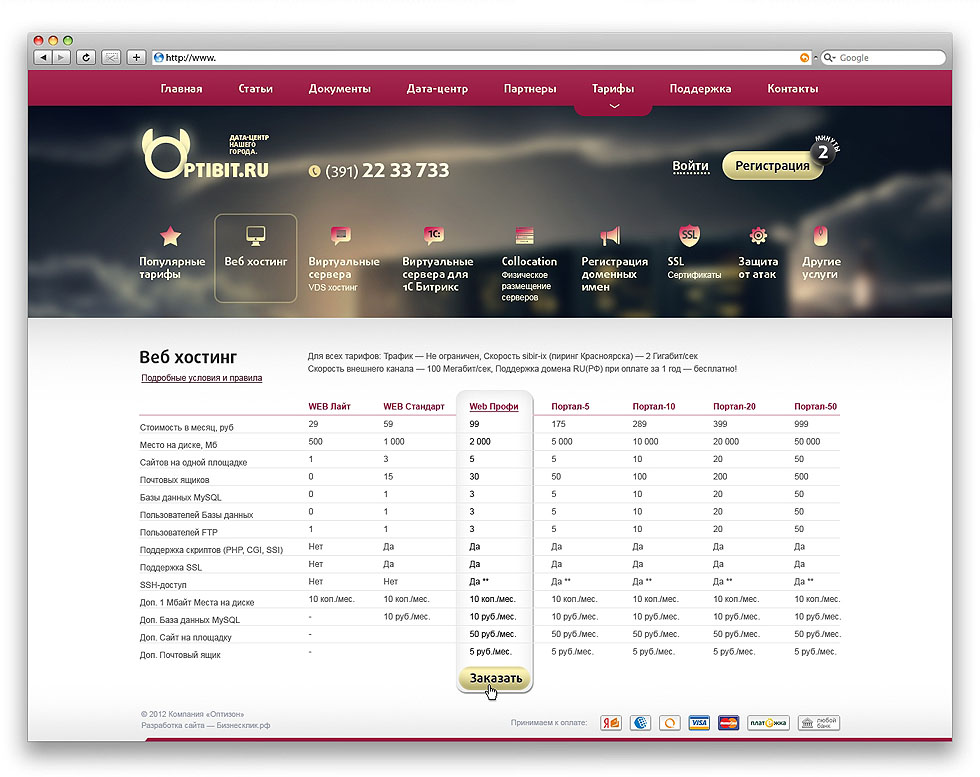This screenshot has width=980, height=777.
Task: Open the Документы menu item
Action: pos(339,89)
